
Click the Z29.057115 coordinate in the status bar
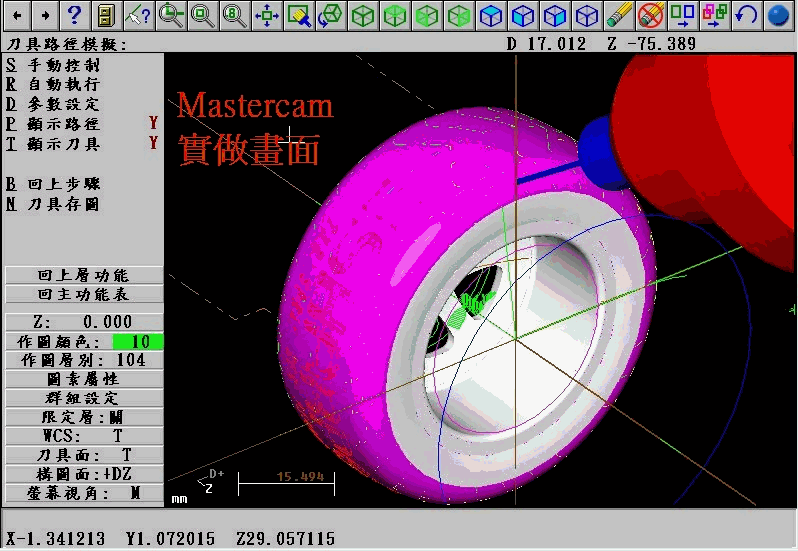pyautogui.click(x=286, y=538)
